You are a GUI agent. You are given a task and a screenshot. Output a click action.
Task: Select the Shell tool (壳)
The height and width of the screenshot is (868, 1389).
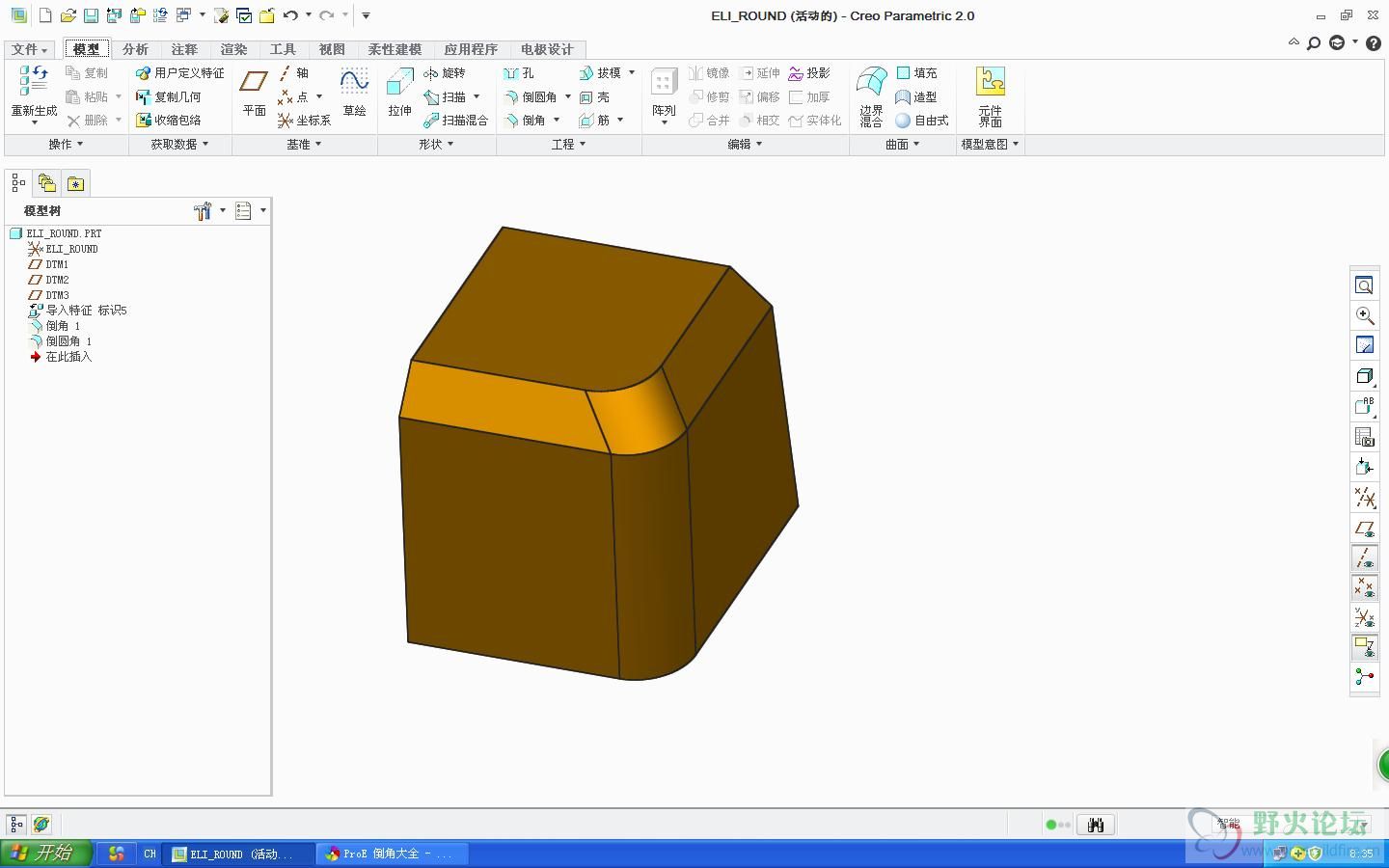tap(594, 96)
